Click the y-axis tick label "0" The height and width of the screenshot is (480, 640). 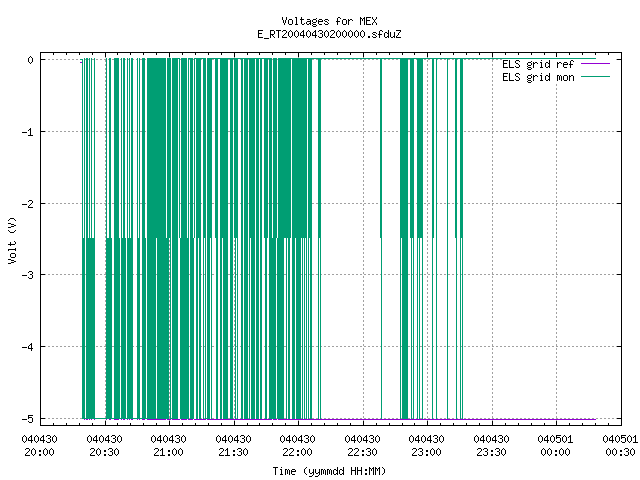click(x=31, y=60)
